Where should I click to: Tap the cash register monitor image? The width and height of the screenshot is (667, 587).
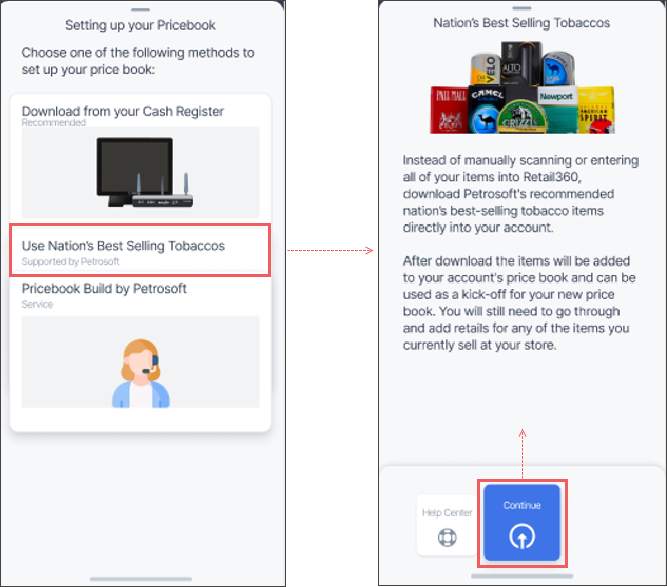[140, 172]
